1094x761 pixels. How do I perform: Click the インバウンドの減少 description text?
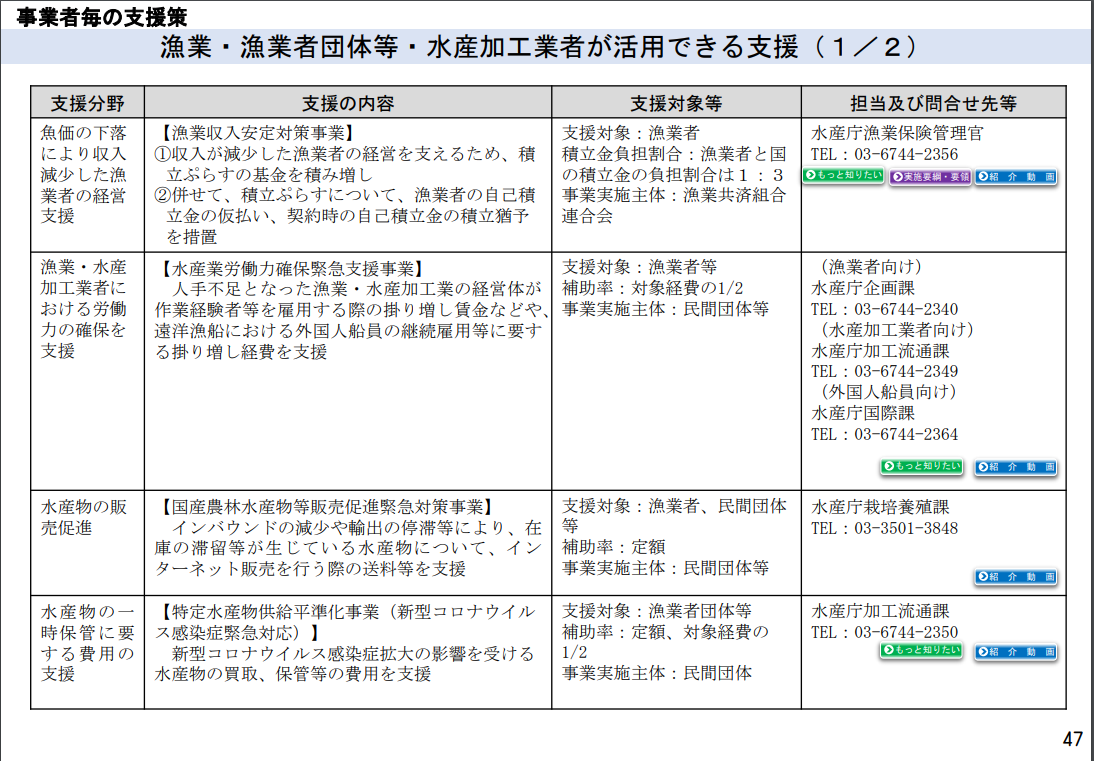pos(348,548)
